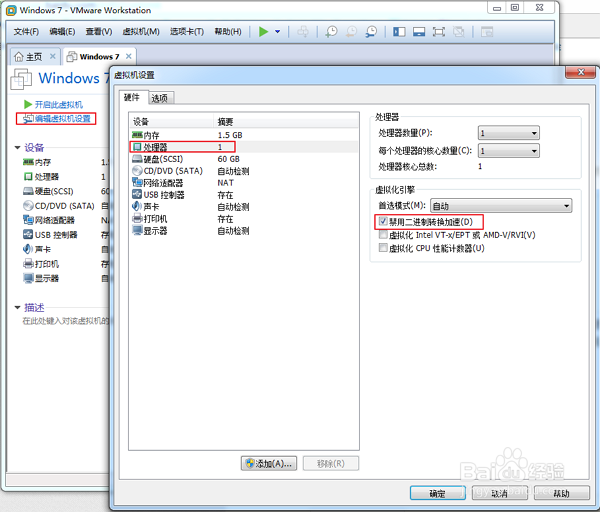Close the Windows 7 tab
Screen dimensions: 600x512
[x=129, y=57]
